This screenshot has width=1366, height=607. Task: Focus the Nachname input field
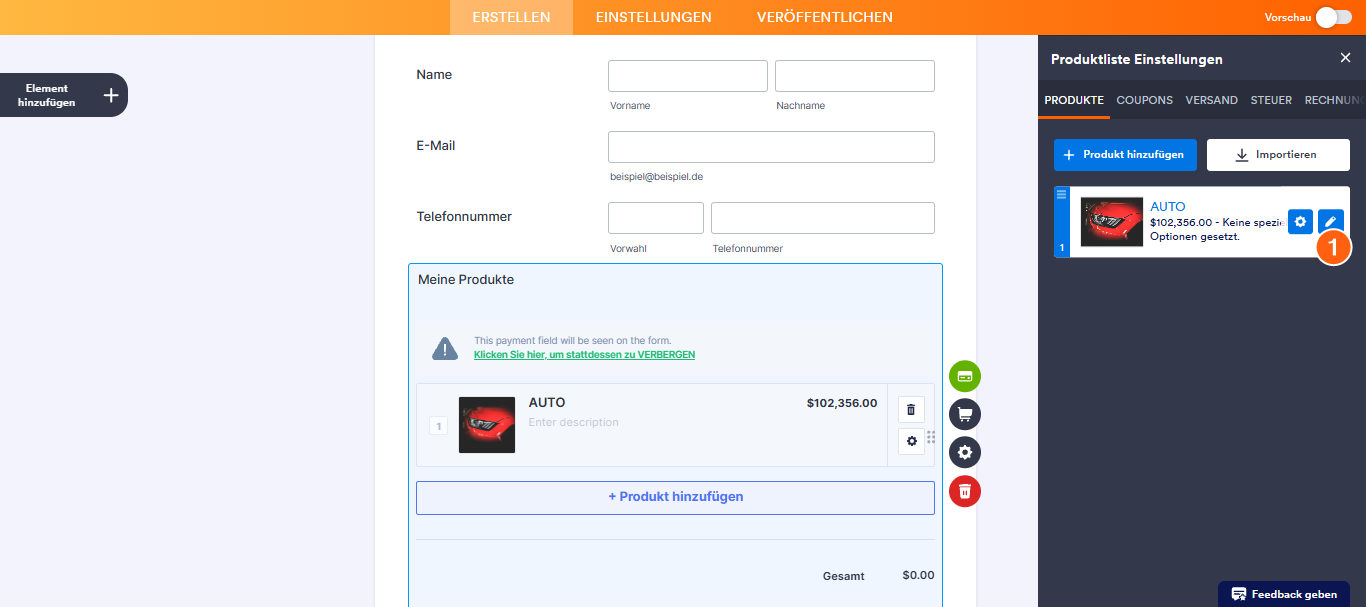click(x=855, y=76)
